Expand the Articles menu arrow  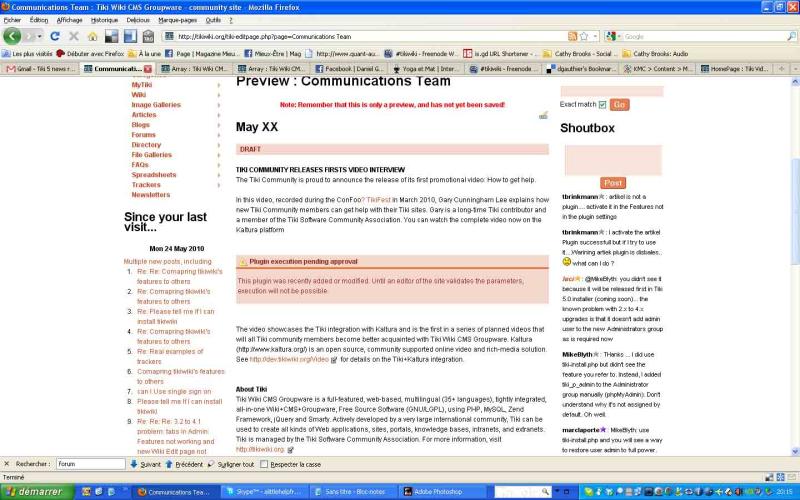coord(219,115)
